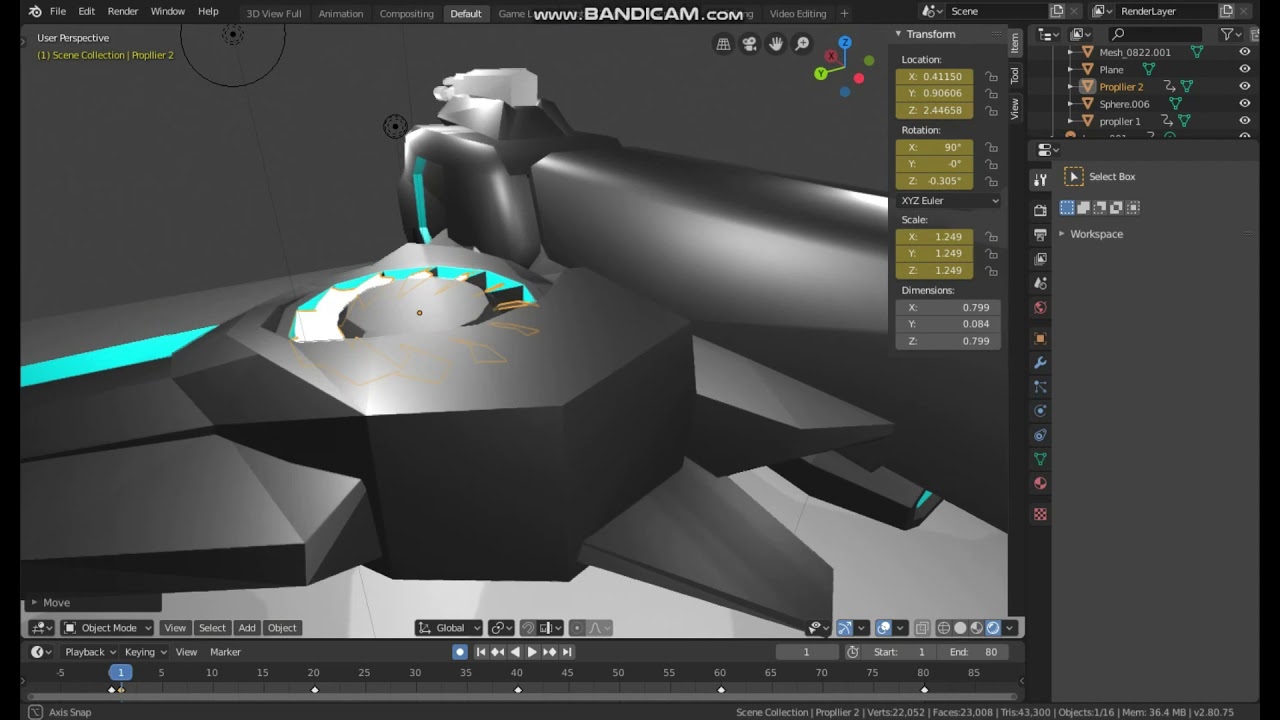Click the keyframe diamond at frame 60
The image size is (1280, 720).
(x=721, y=690)
